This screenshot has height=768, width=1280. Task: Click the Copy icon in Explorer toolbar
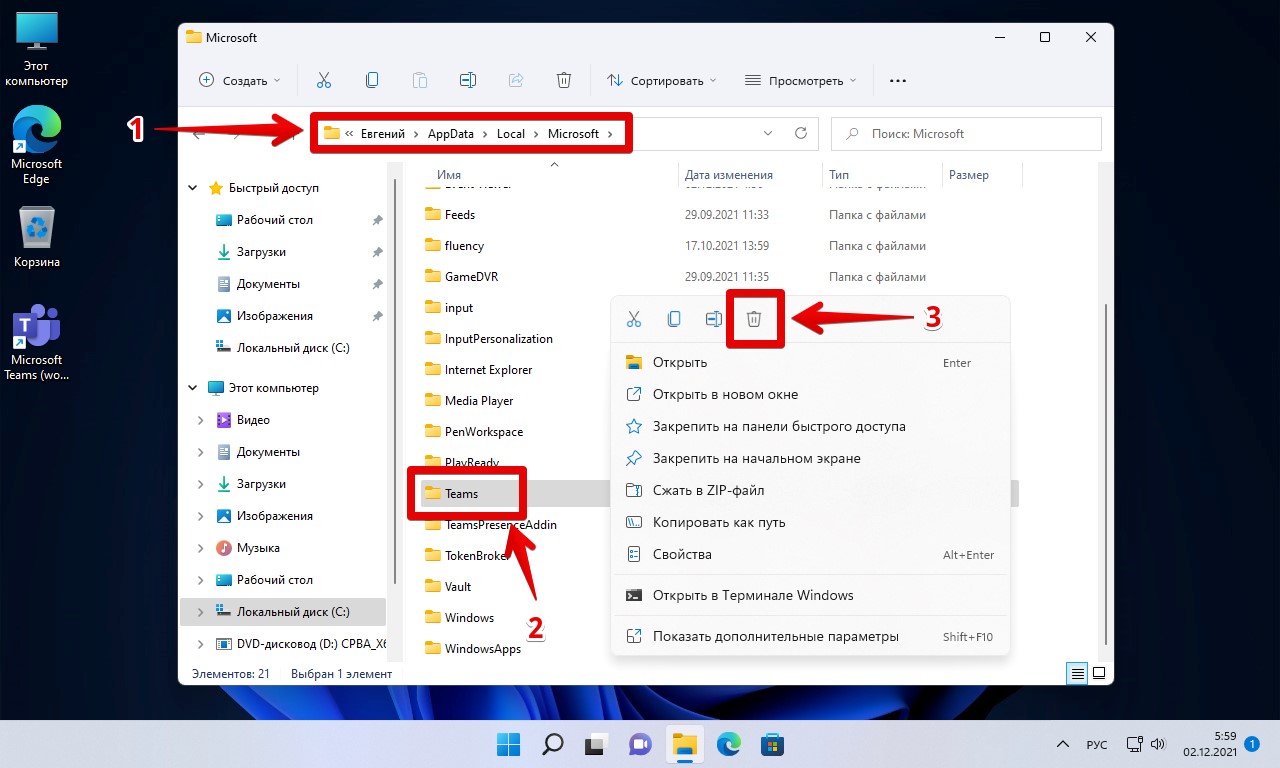(x=372, y=80)
